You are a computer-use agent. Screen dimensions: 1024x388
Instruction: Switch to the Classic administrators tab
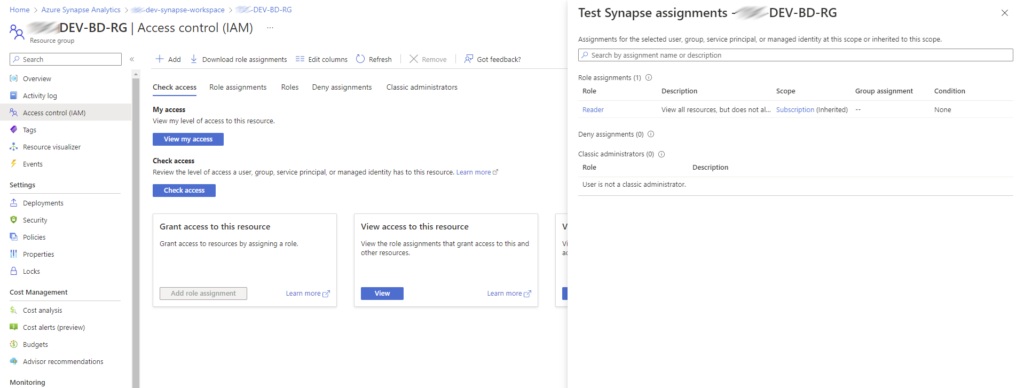pyautogui.click(x=422, y=87)
